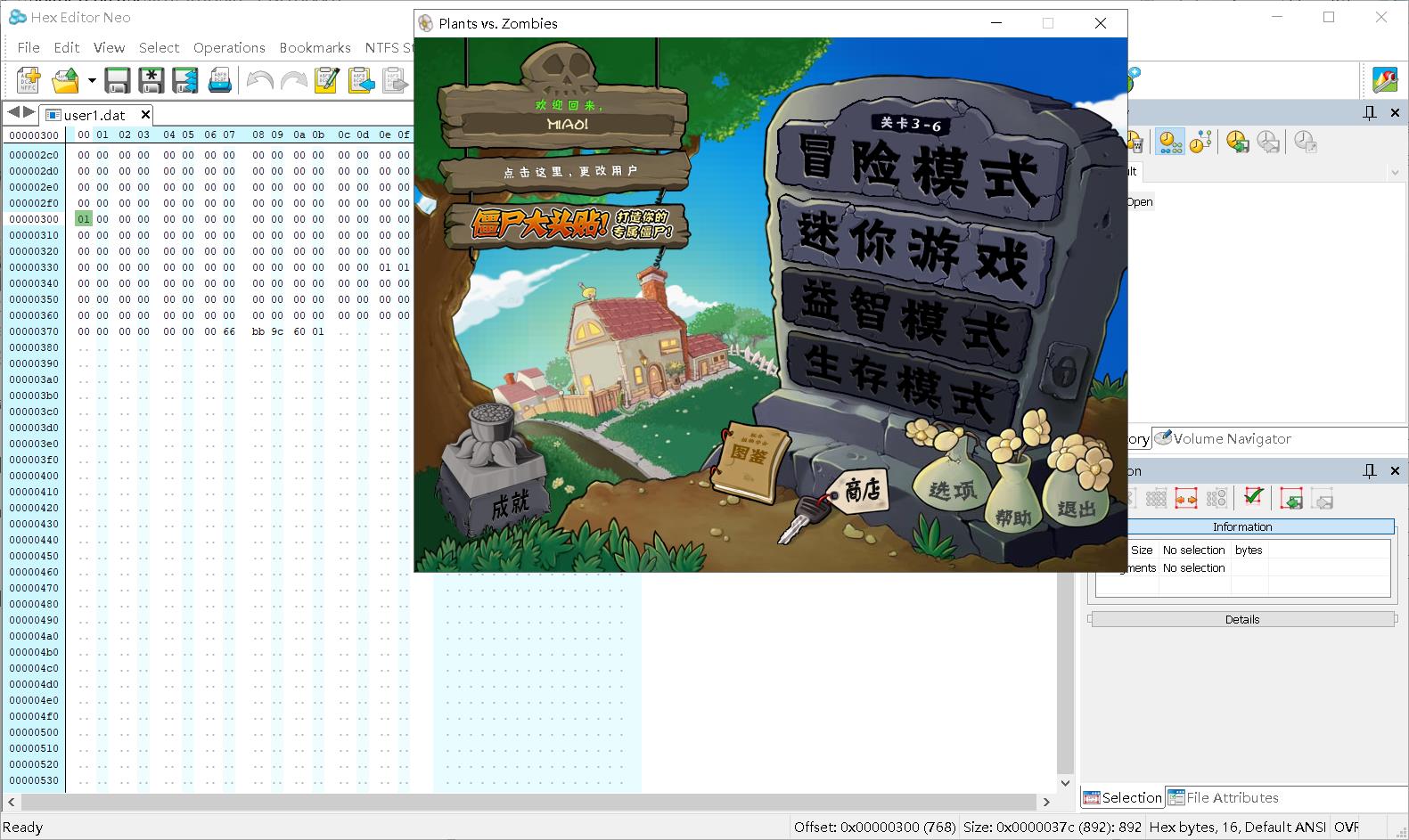
Task: Click the Save All floppy icon
Action: coord(185,80)
